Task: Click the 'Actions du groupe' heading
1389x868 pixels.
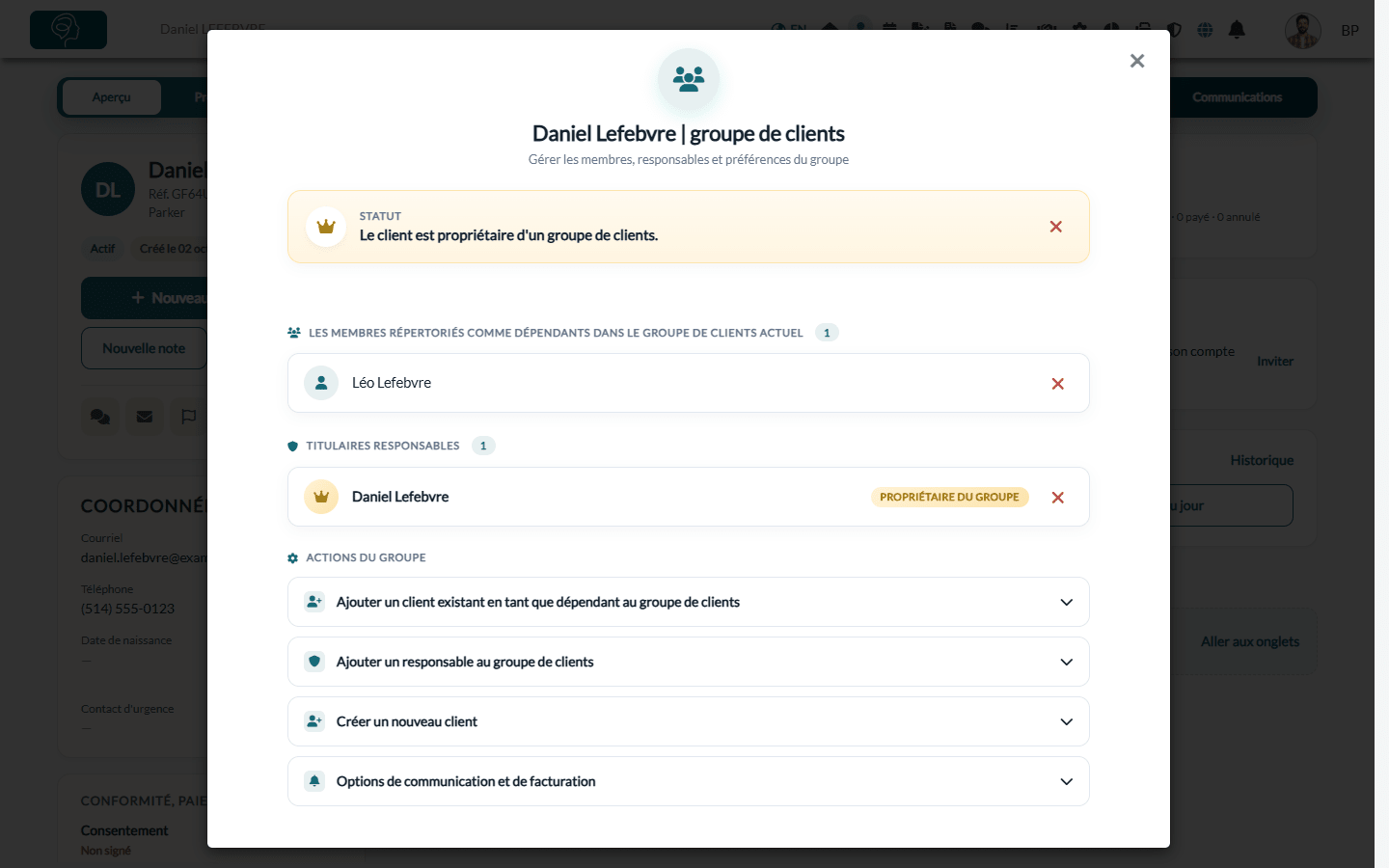Action: click(366, 557)
